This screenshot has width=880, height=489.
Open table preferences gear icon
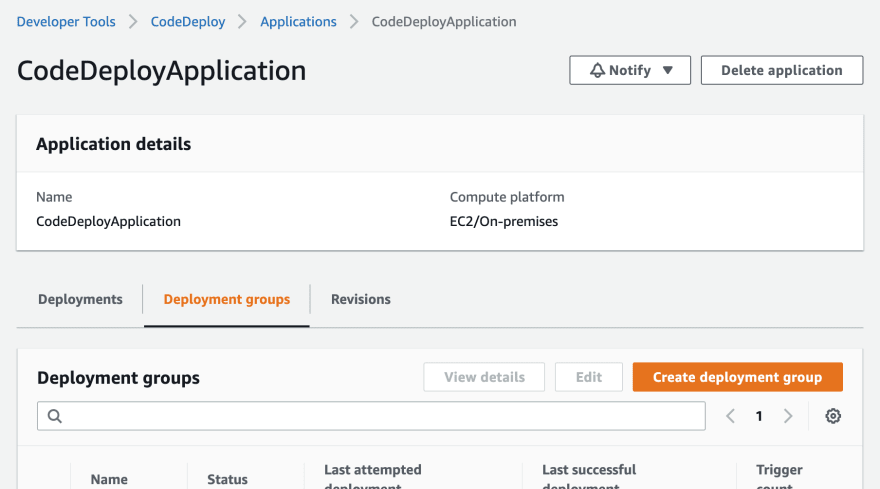[x=833, y=416]
